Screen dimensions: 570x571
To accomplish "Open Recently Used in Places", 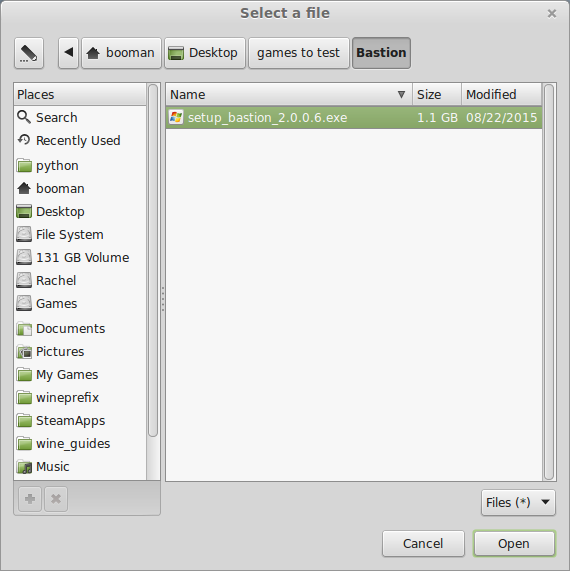I will click(x=80, y=141).
